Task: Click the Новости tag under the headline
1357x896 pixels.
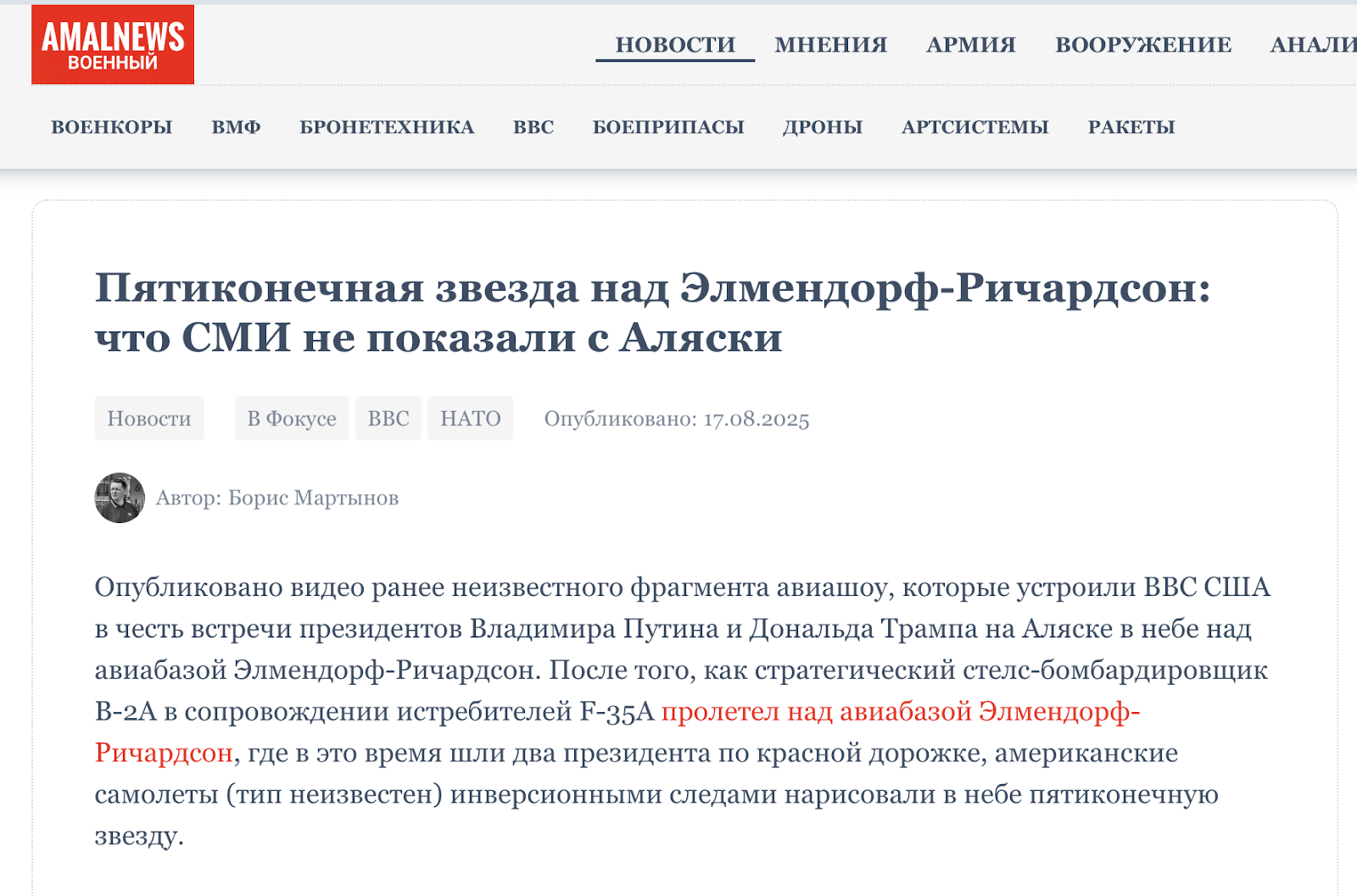Action: (x=149, y=419)
